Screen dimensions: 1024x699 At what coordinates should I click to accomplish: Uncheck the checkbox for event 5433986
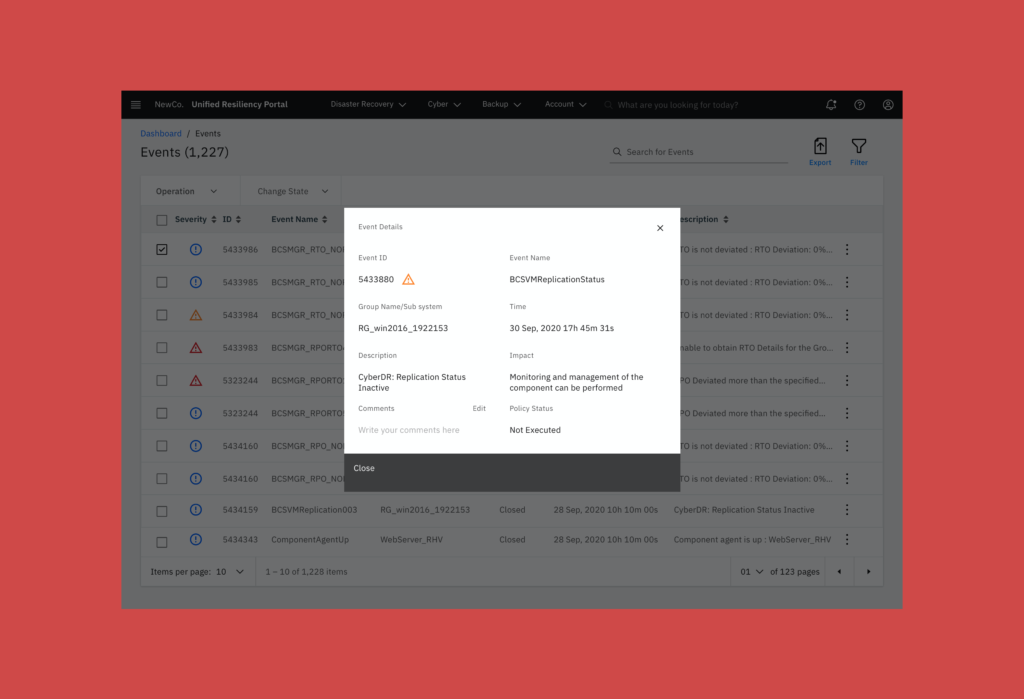(x=162, y=250)
